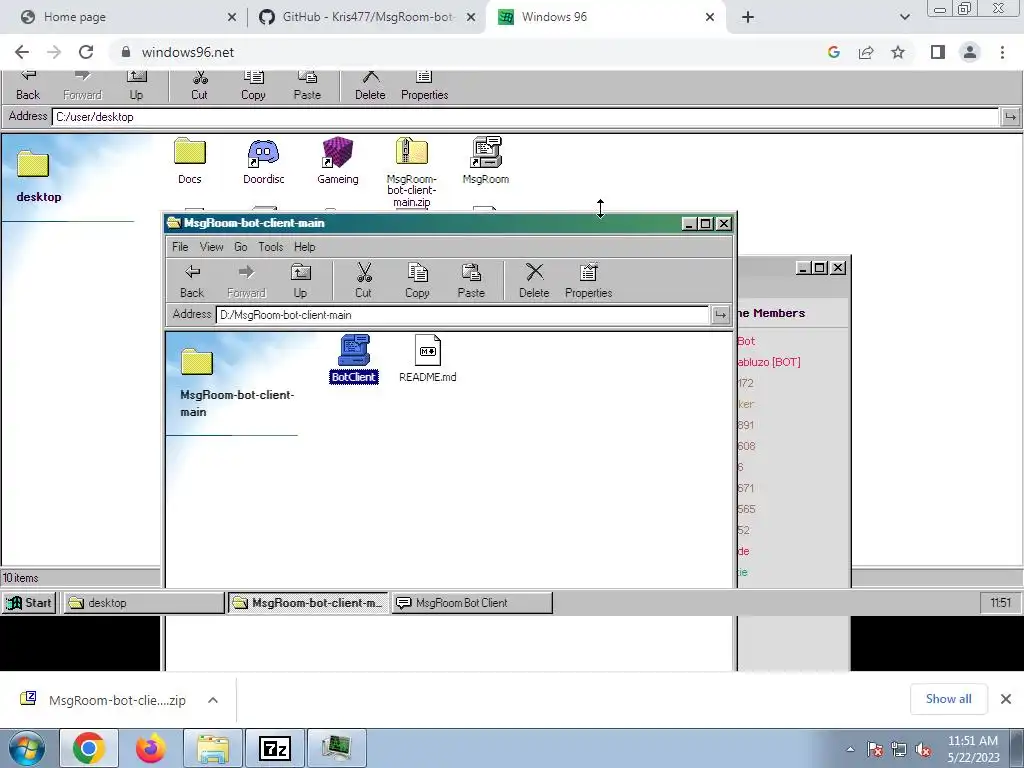This screenshot has height=768, width=1024.
Task: Click Back in desktop window toolbar
Action: 28,86
